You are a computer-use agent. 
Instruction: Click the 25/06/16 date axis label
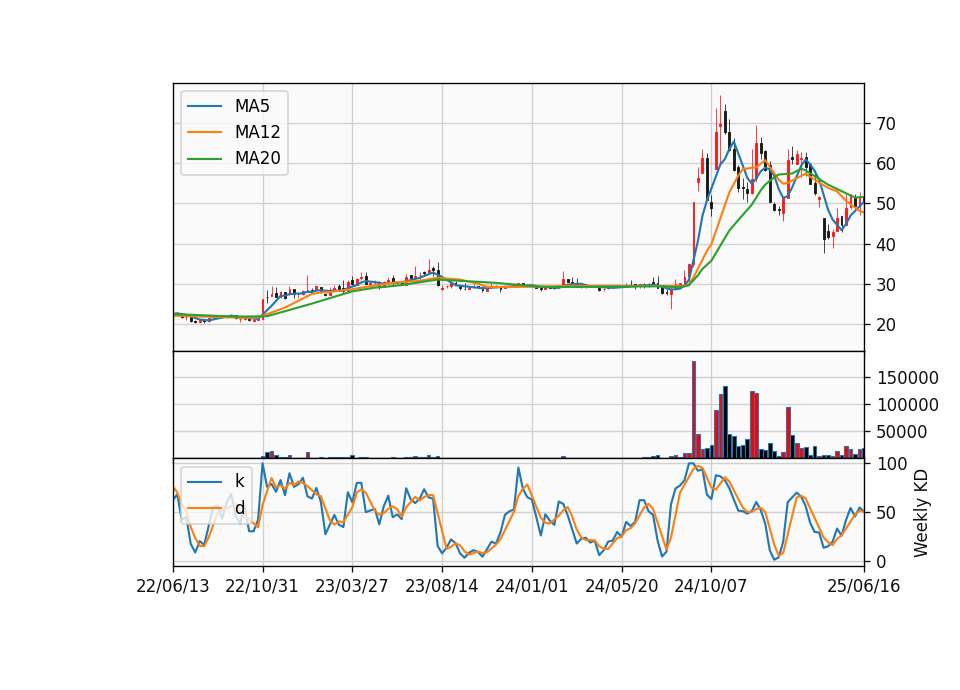click(864, 586)
